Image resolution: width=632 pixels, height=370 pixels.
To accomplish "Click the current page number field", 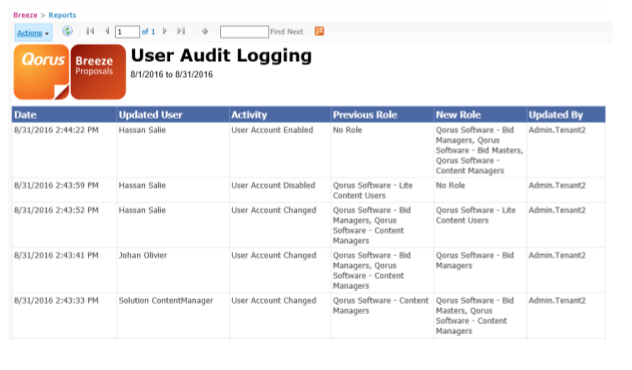I will click(x=127, y=31).
